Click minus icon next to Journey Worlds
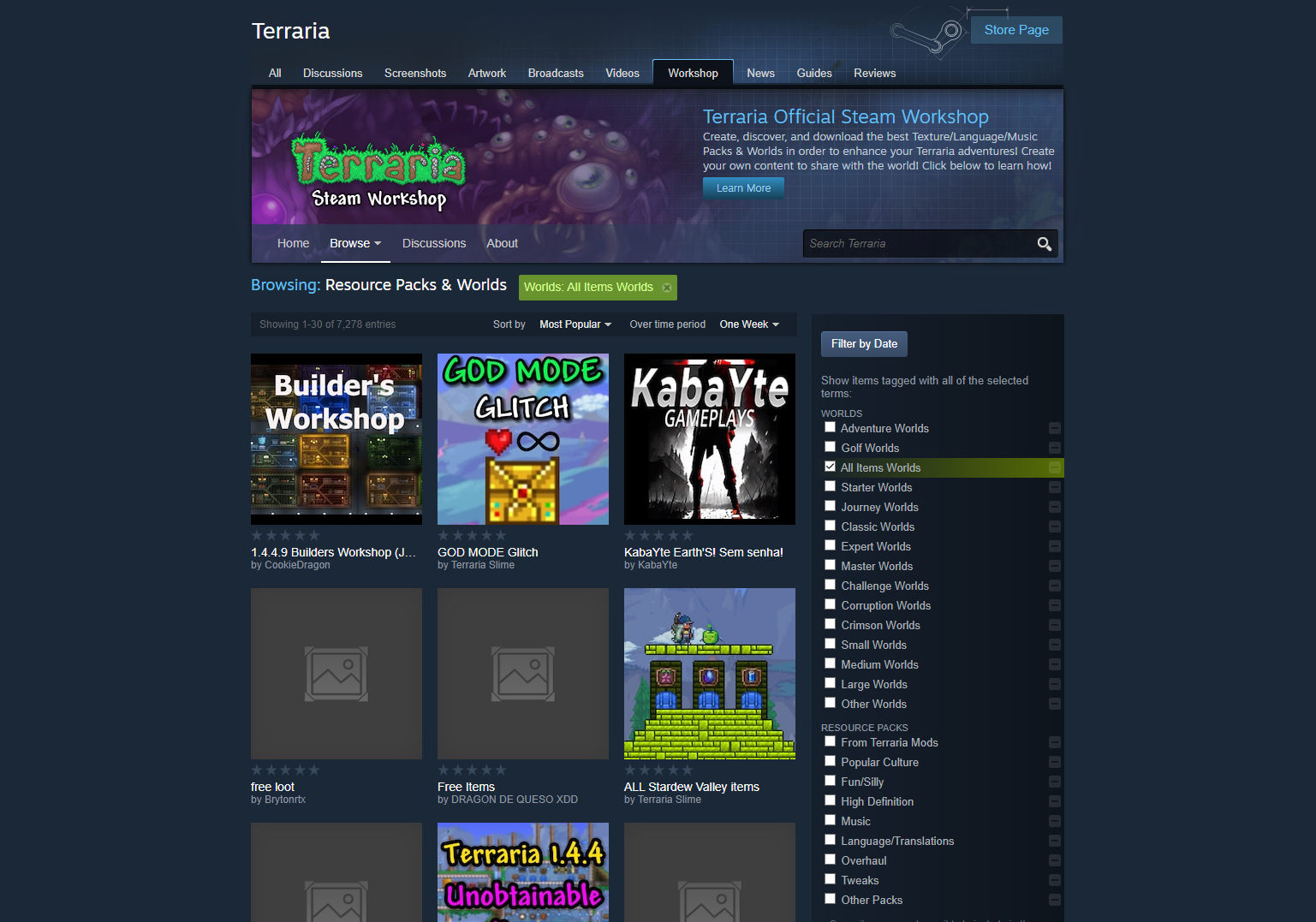This screenshot has height=922, width=1316. click(x=1055, y=507)
